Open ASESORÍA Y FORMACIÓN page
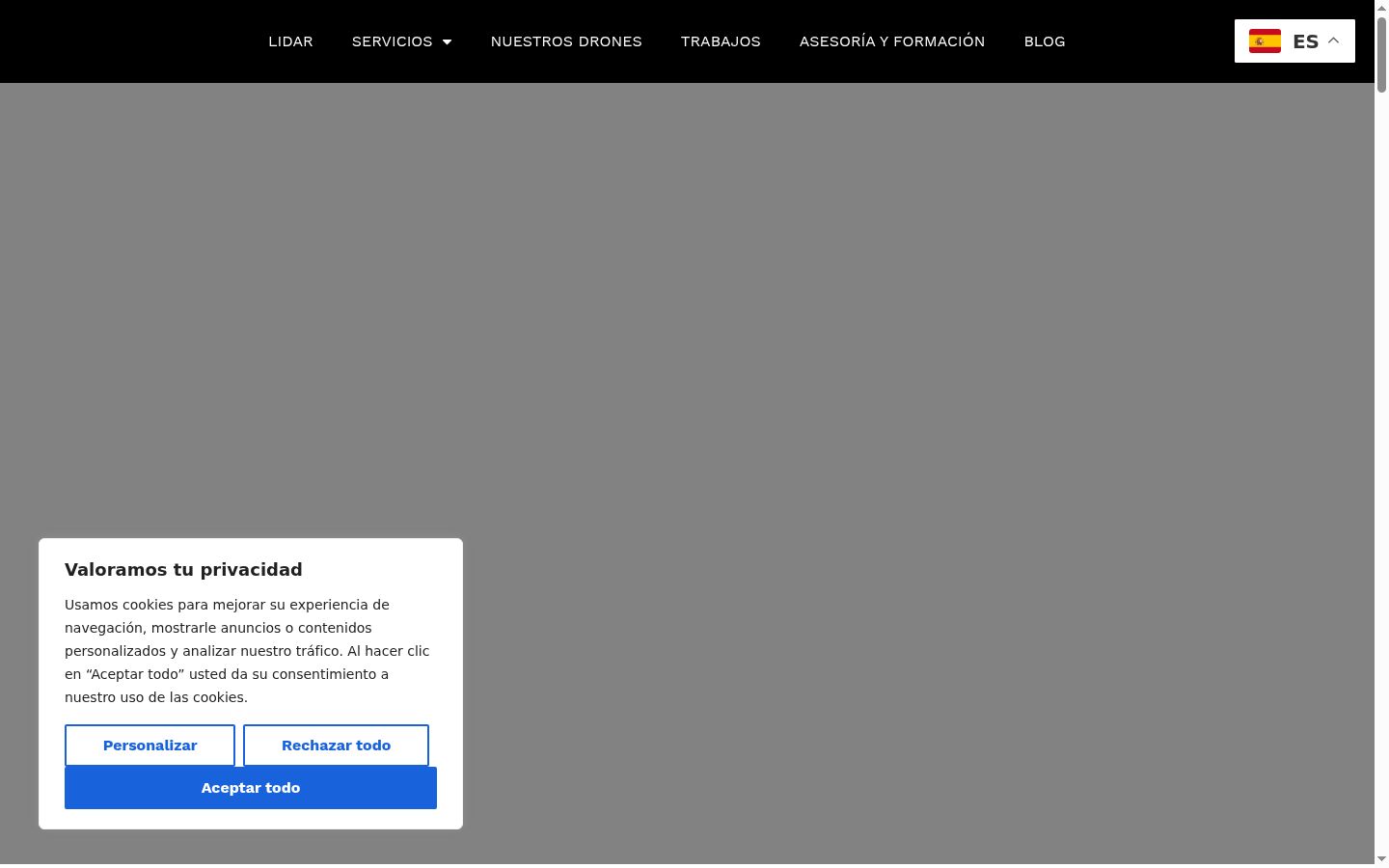 point(892,41)
